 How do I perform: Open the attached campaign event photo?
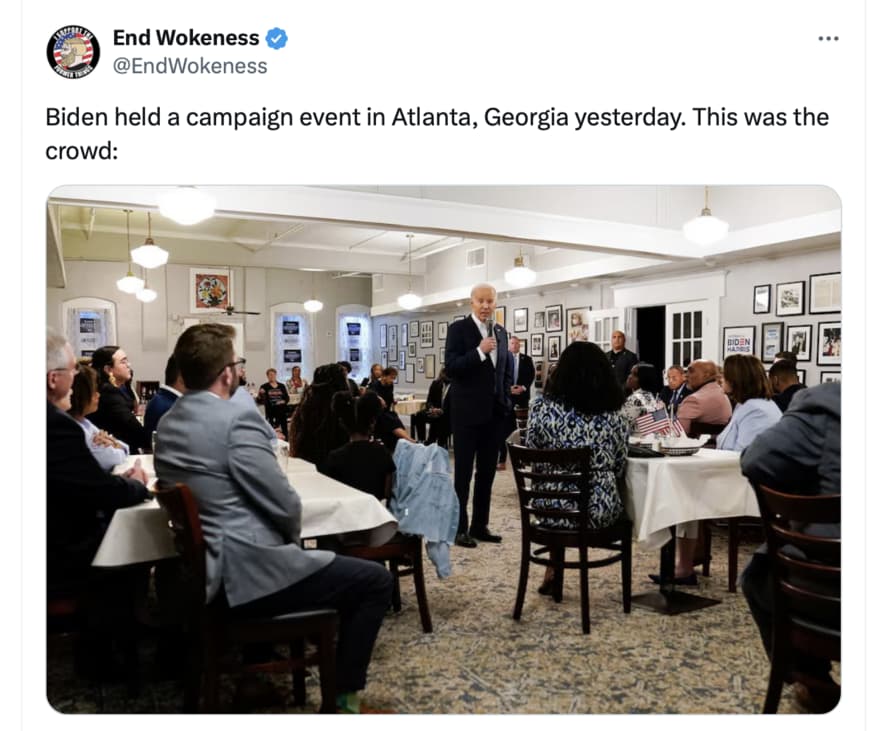coord(444,449)
